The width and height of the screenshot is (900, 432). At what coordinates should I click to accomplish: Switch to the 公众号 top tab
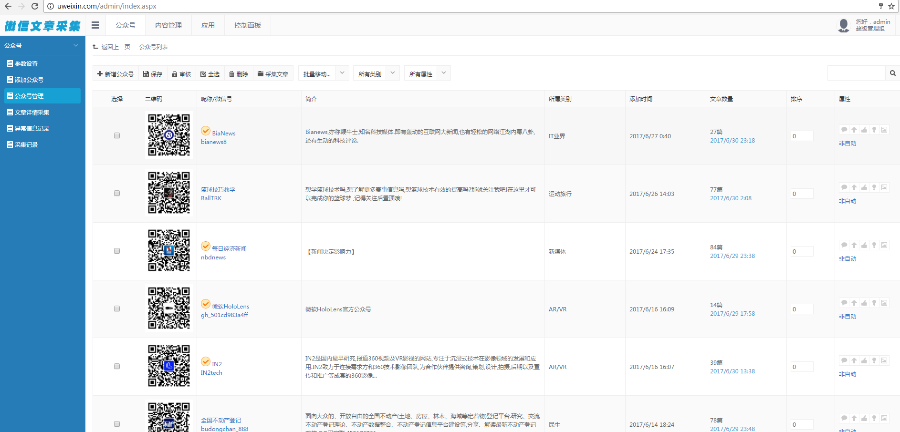pyautogui.click(x=125, y=25)
